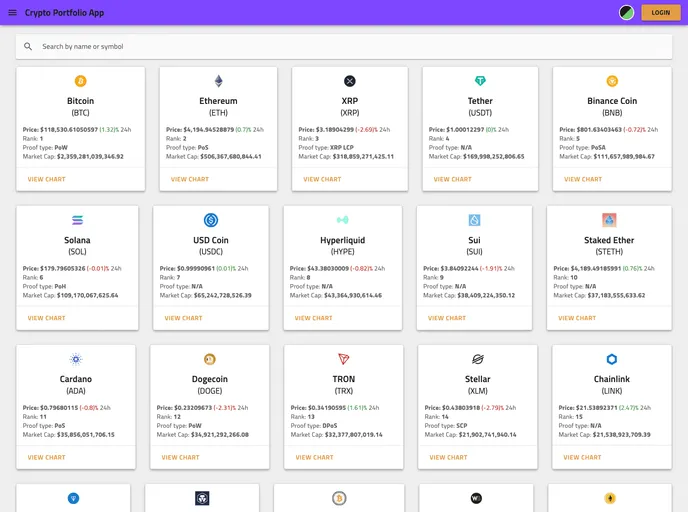Click the USD Coin logo
Screen dimensions: 688x512
211,220
